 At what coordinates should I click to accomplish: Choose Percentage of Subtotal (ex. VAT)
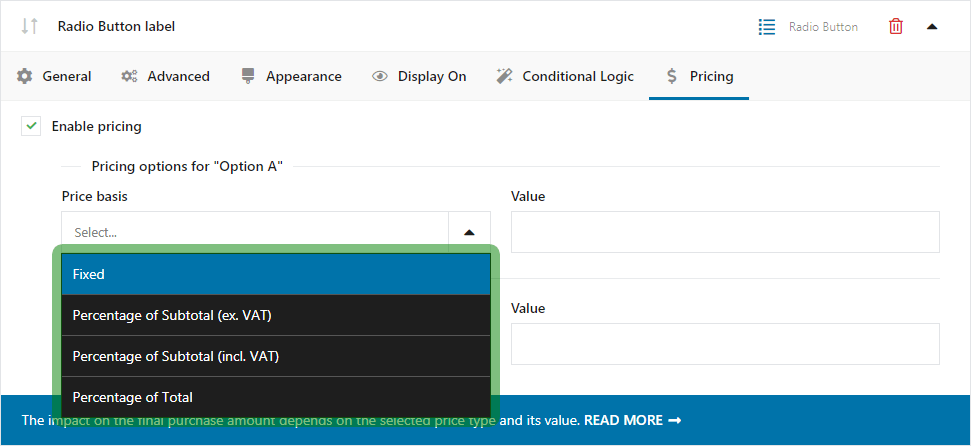click(276, 315)
